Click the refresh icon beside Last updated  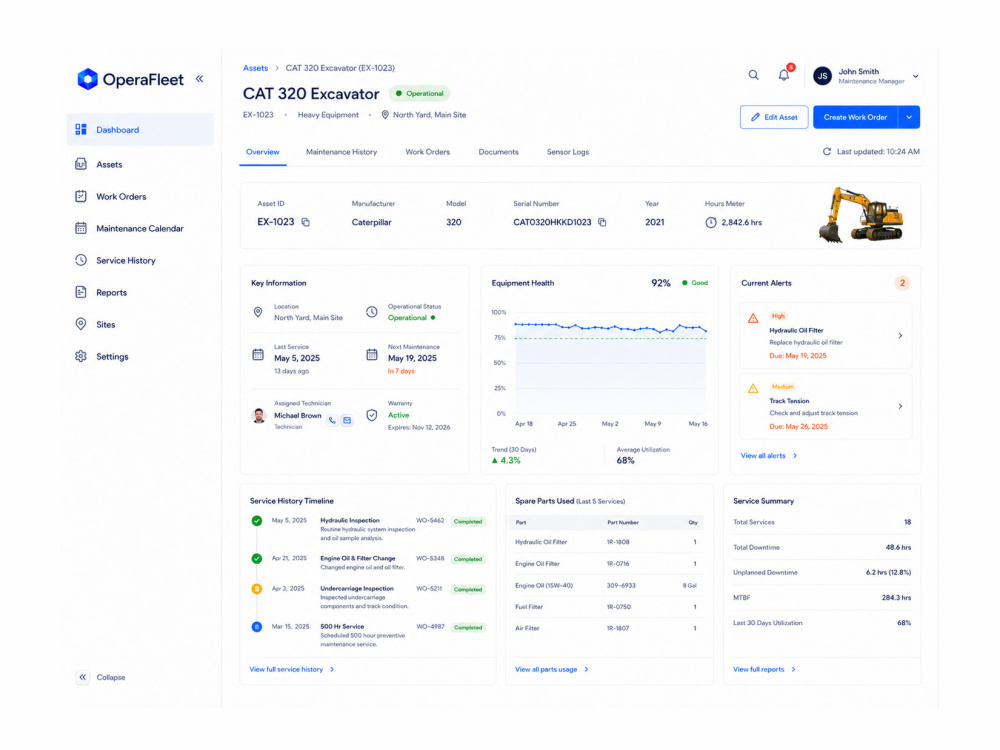click(827, 152)
